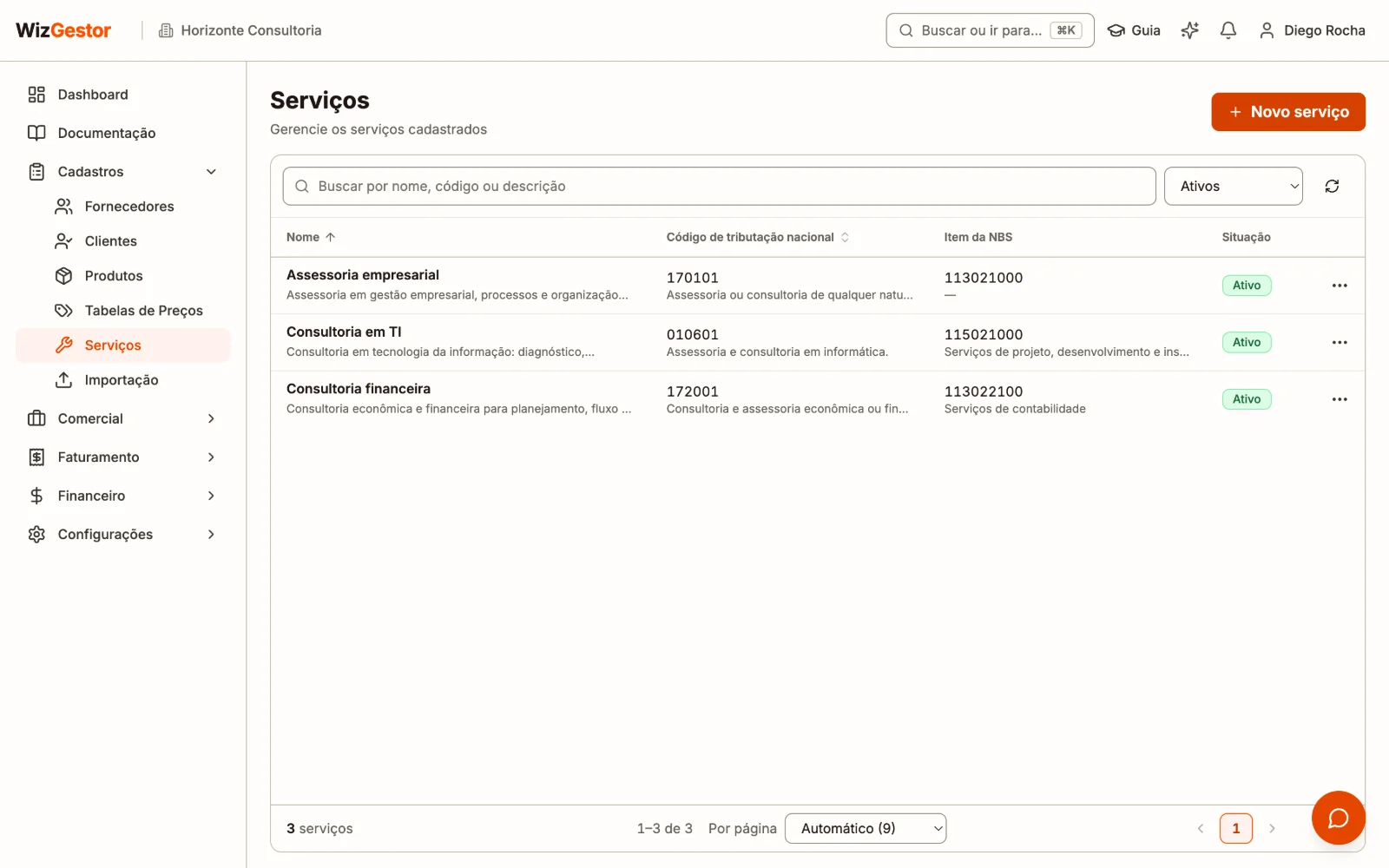Sort by Código de tributação nacional
Screen dimensions: 1389x868
point(757,237)
